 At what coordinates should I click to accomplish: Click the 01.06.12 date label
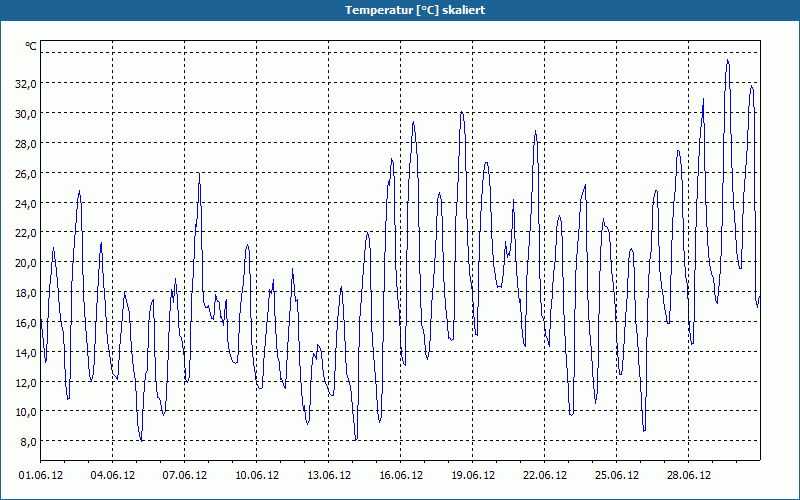(41, 476)
